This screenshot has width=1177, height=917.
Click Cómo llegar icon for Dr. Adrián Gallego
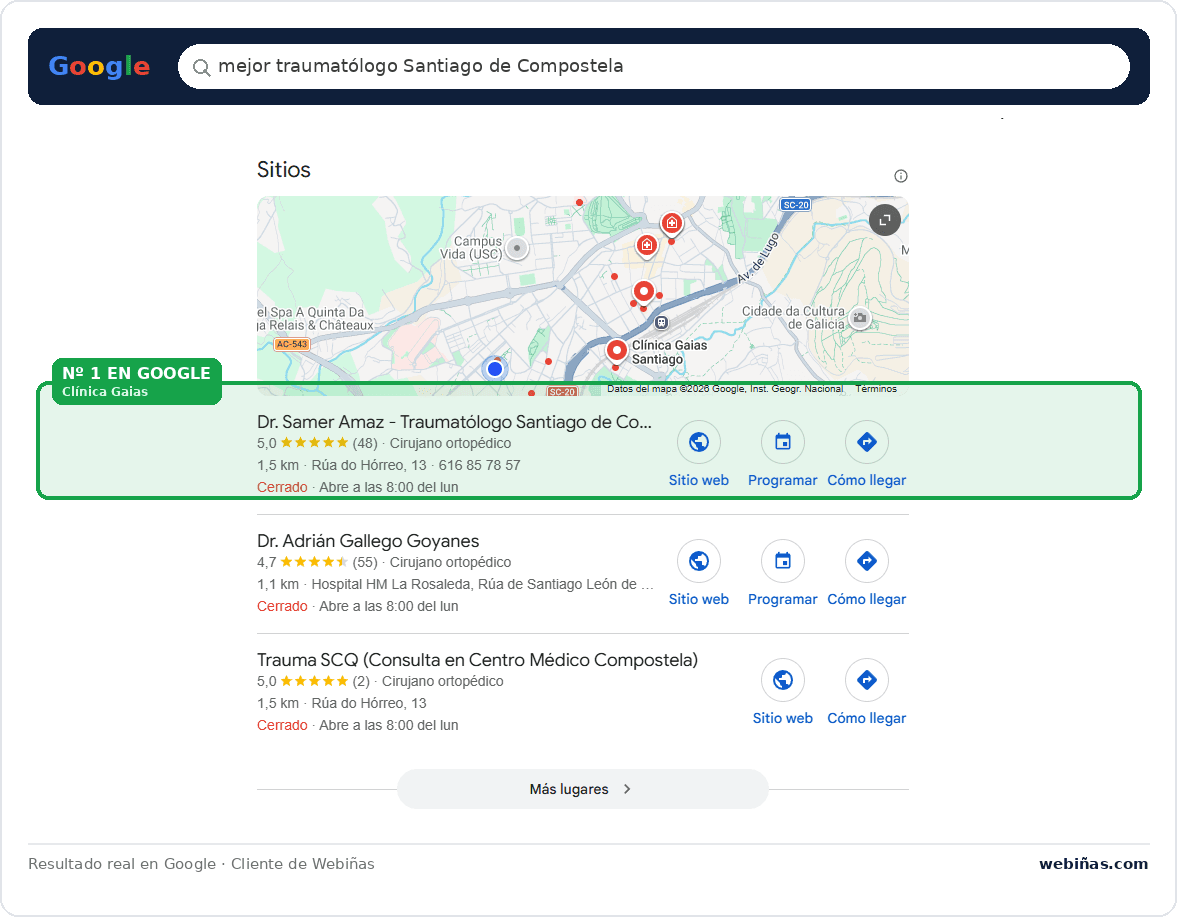[867, 561]
